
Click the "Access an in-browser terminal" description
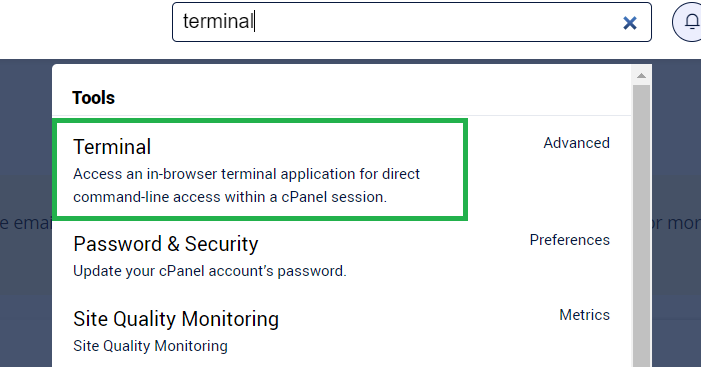coord(246,186)
